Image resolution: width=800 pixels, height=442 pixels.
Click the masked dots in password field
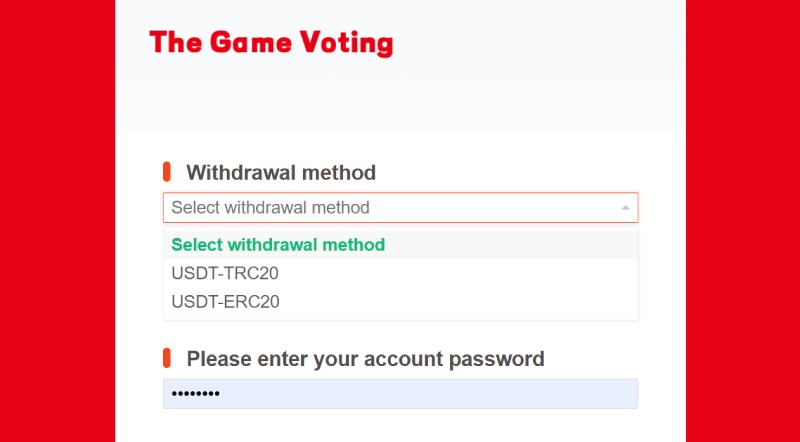195,394
